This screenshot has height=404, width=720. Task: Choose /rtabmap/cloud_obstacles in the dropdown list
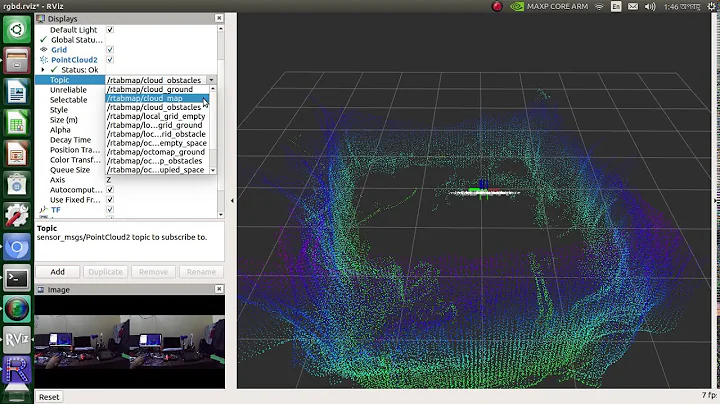[x=157, y=107]
